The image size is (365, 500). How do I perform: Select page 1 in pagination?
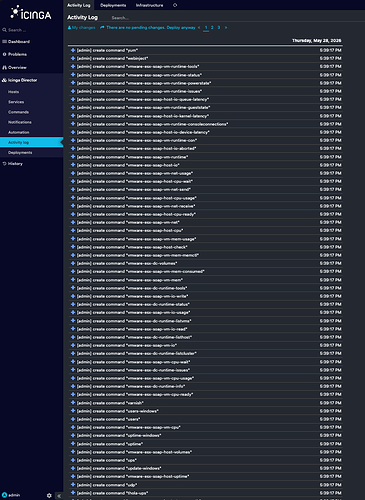click(206, 28)
